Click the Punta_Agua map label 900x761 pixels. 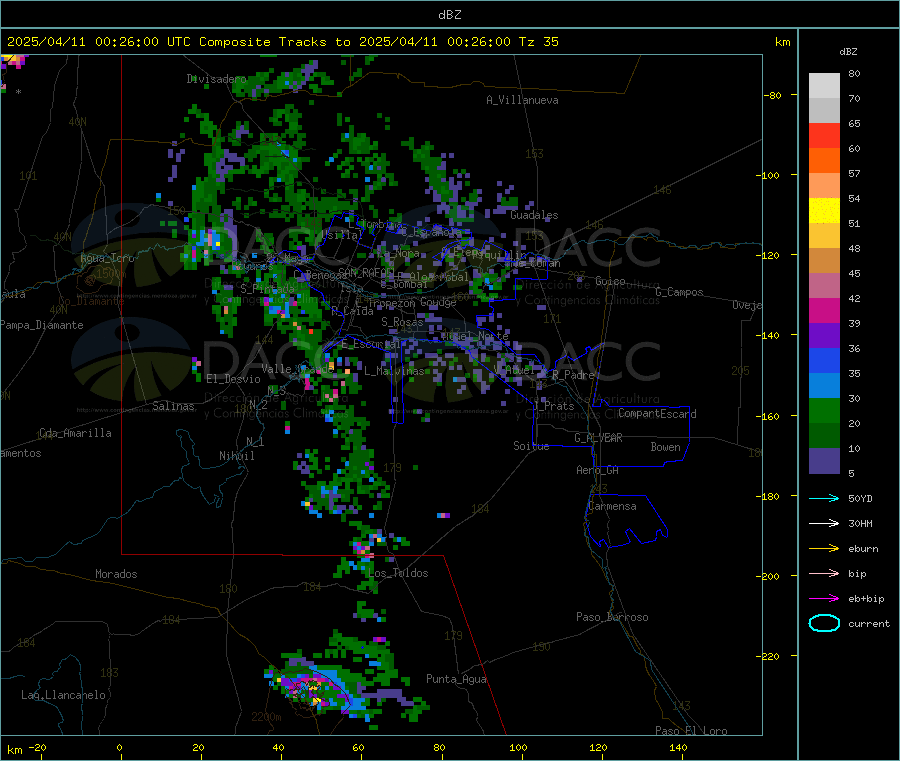click(456, 679)
